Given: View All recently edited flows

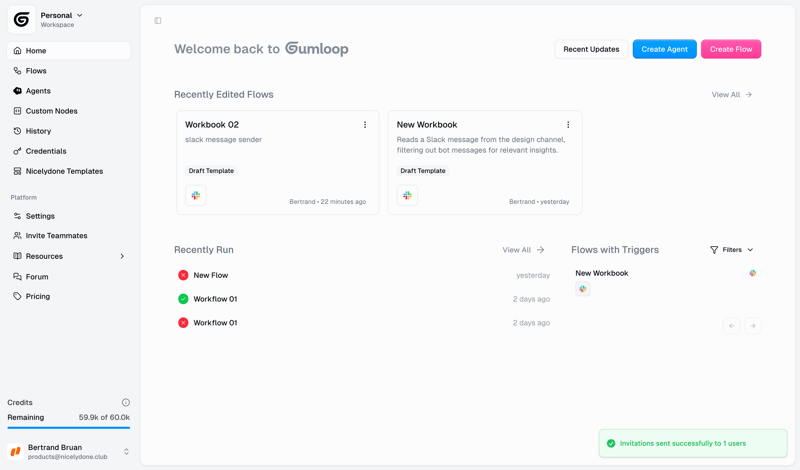Looking at the screenshot, I should pyautogui.click(x=732, y=94).
